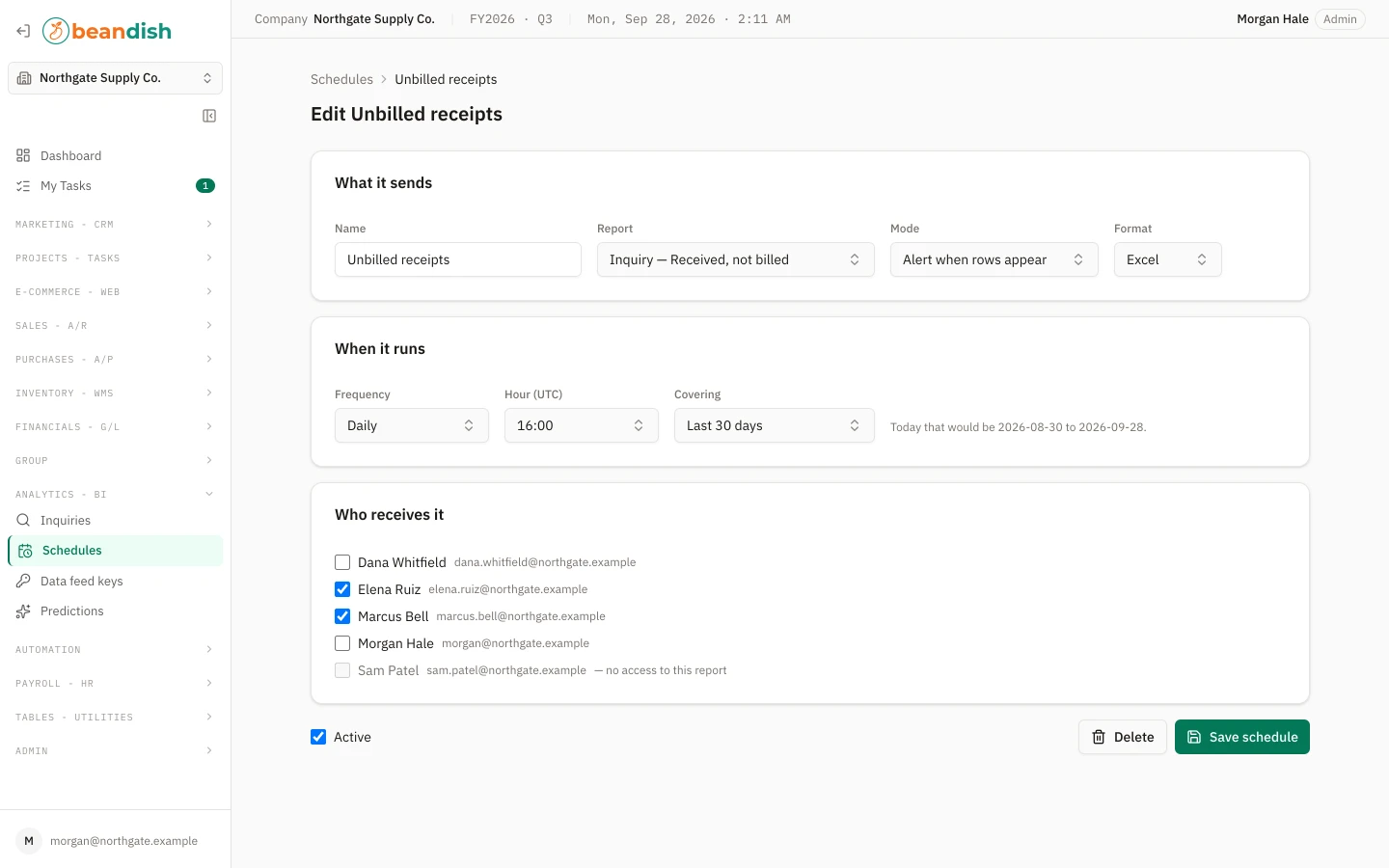Click the Admin role badge
Screen dimensions: 1389x868
pyautogui.click(x=1340, y=19)
